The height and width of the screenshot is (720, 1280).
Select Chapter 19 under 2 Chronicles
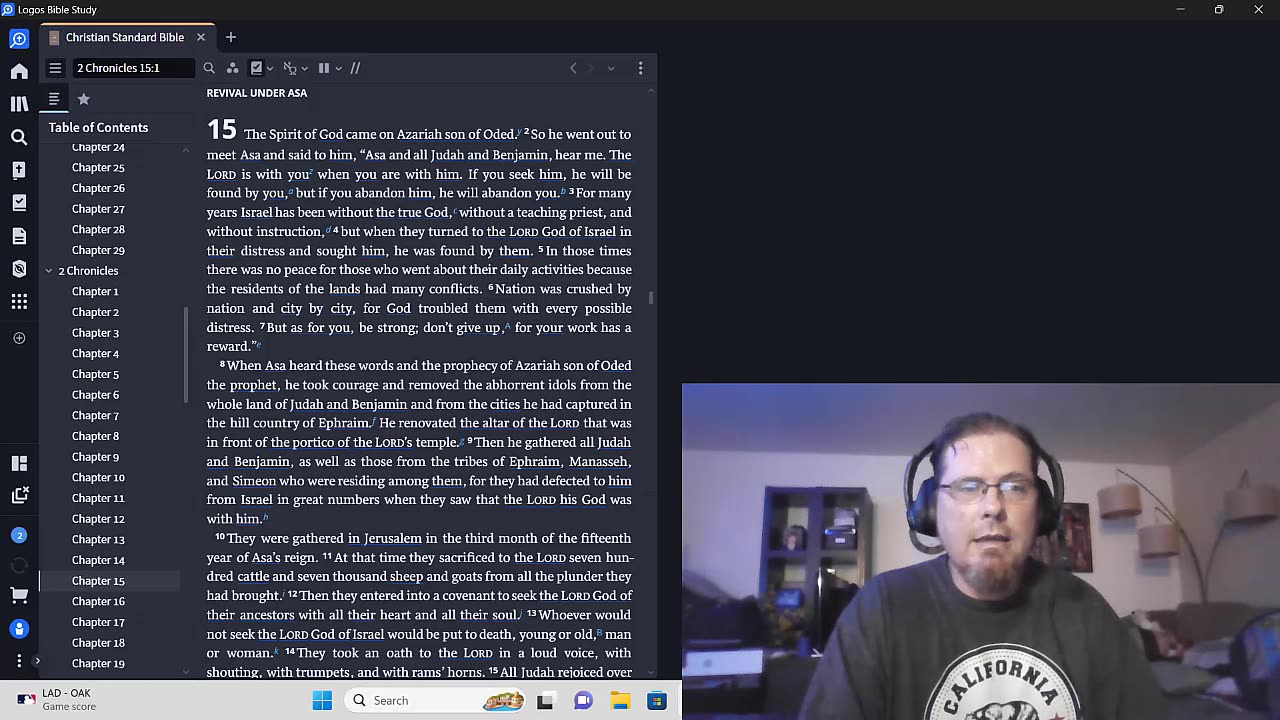pos(98,663)
